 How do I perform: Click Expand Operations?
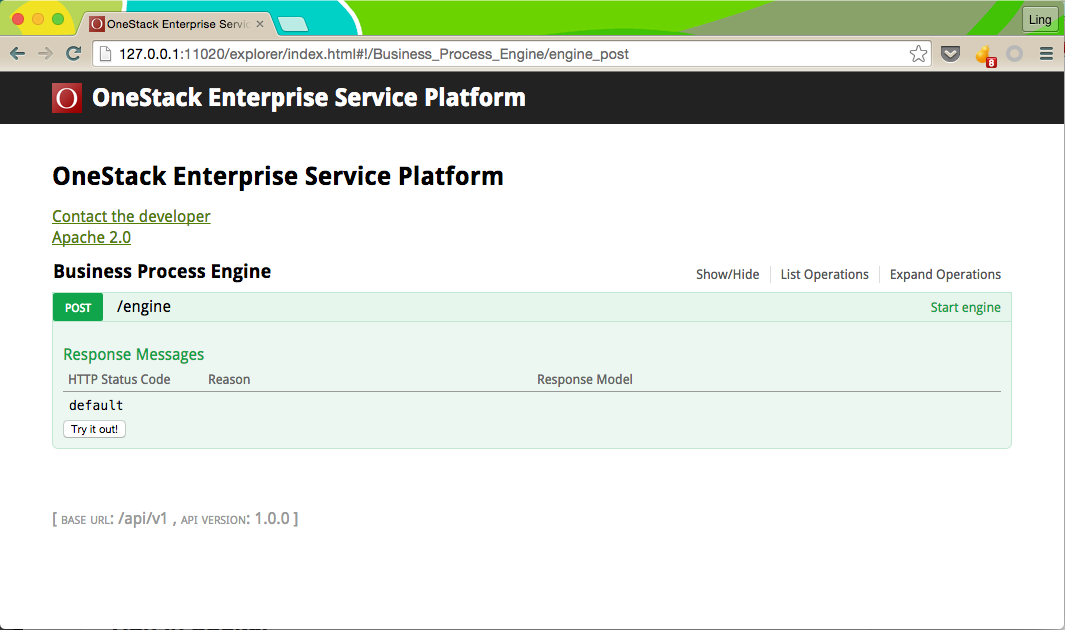point(945,274)
